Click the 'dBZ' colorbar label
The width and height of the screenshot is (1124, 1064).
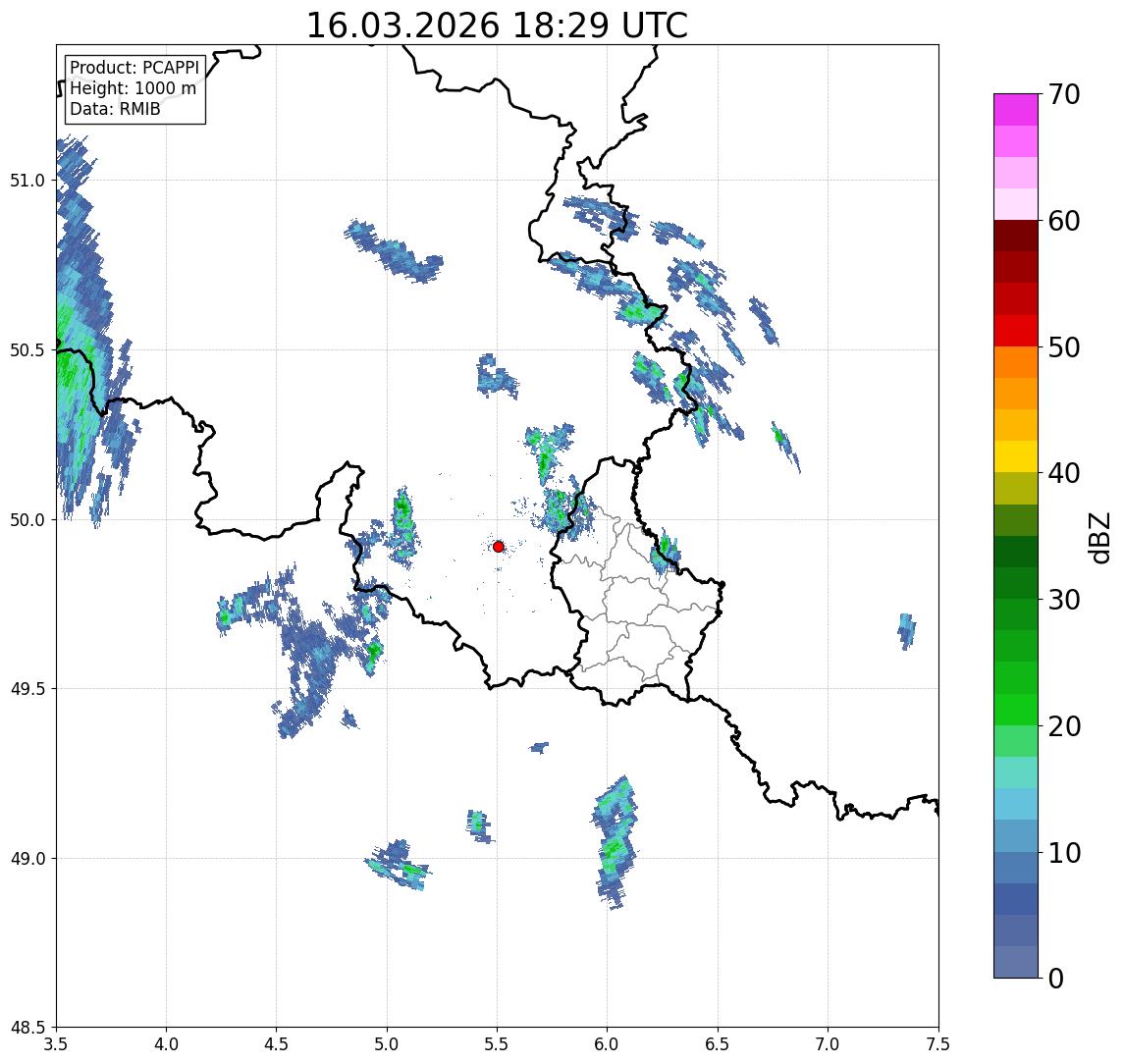point(1098,538)
